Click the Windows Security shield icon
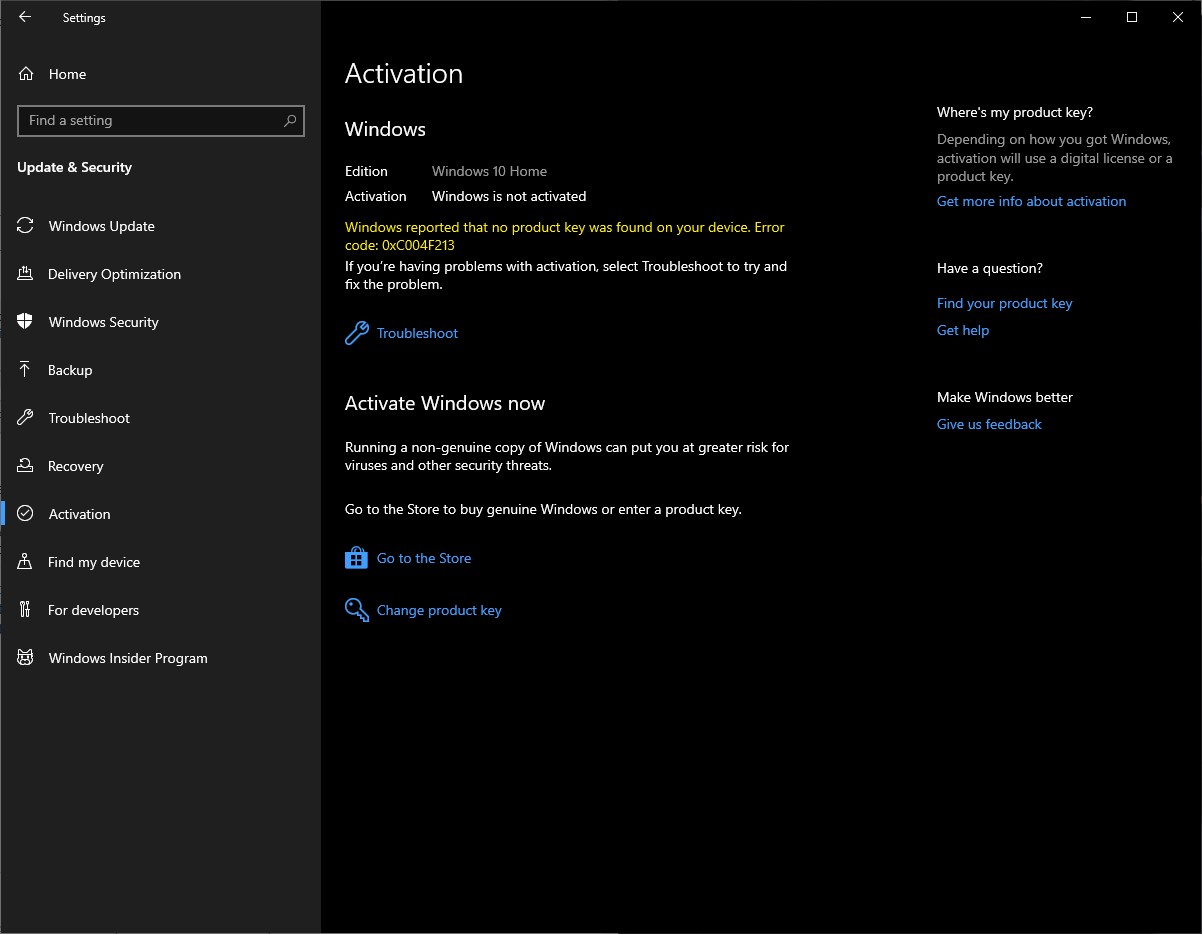This screenshot has height=934, width=1202. point(26,322)
